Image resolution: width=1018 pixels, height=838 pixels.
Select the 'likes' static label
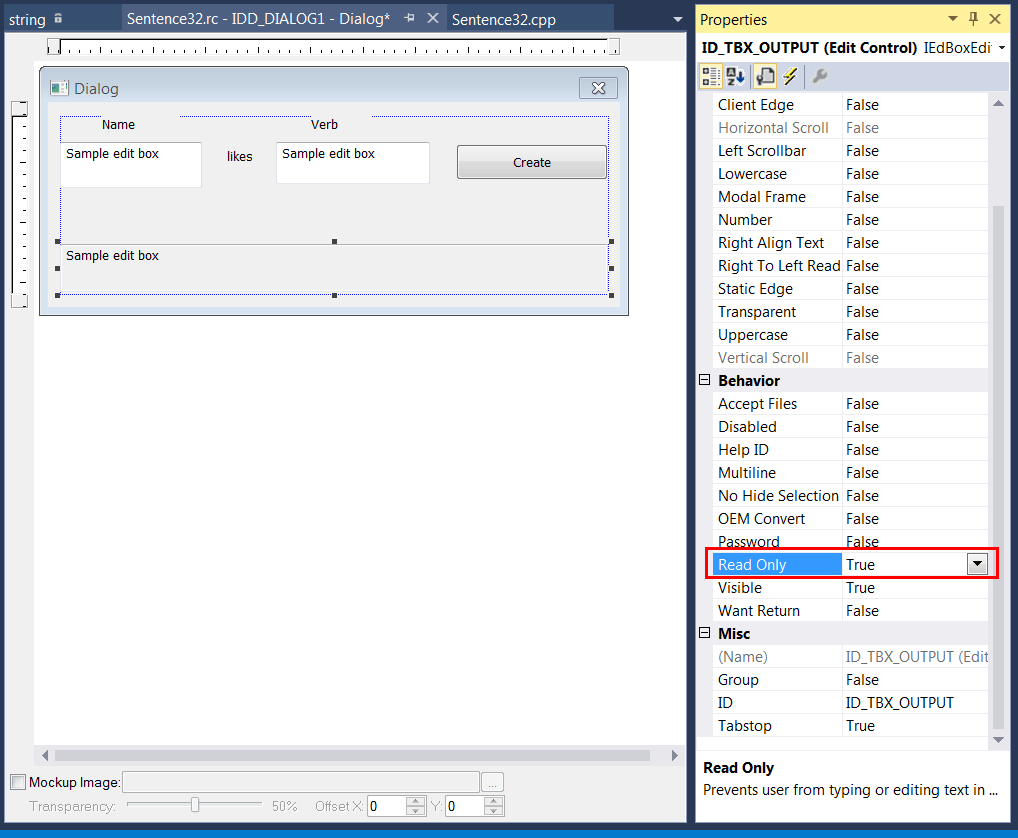click(x=240, y=156)
